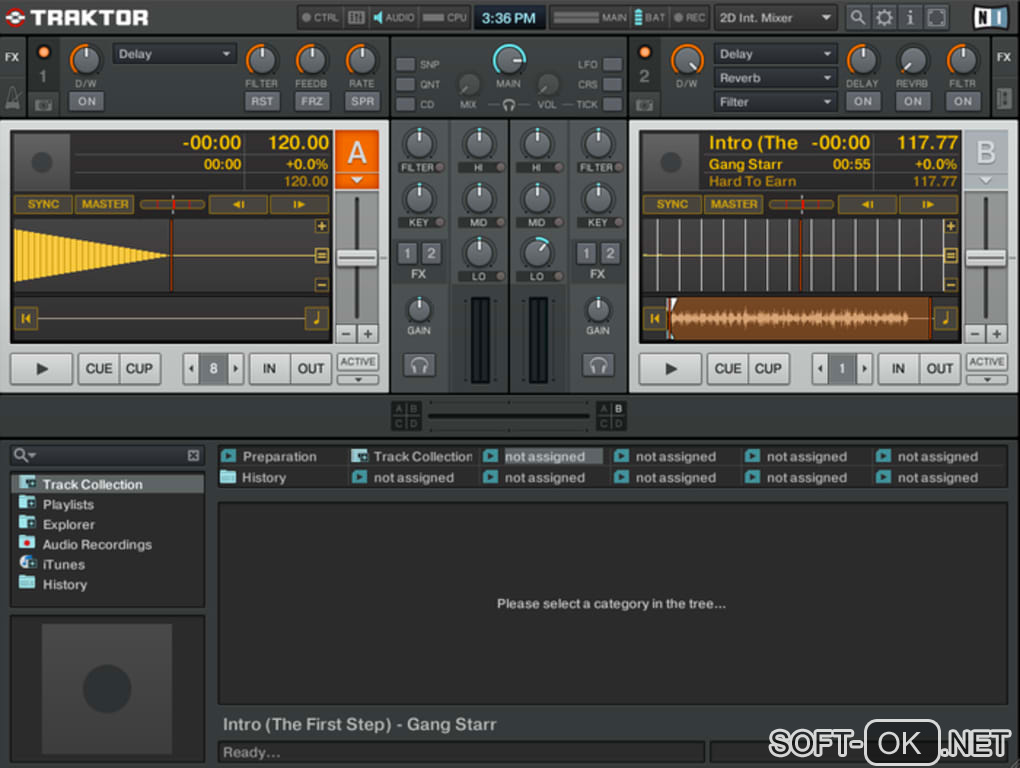The width and height of the screenshot is (1020, 768).
Task: Zoom out deck A waveform minus icon
Action: tap(321, 284)
